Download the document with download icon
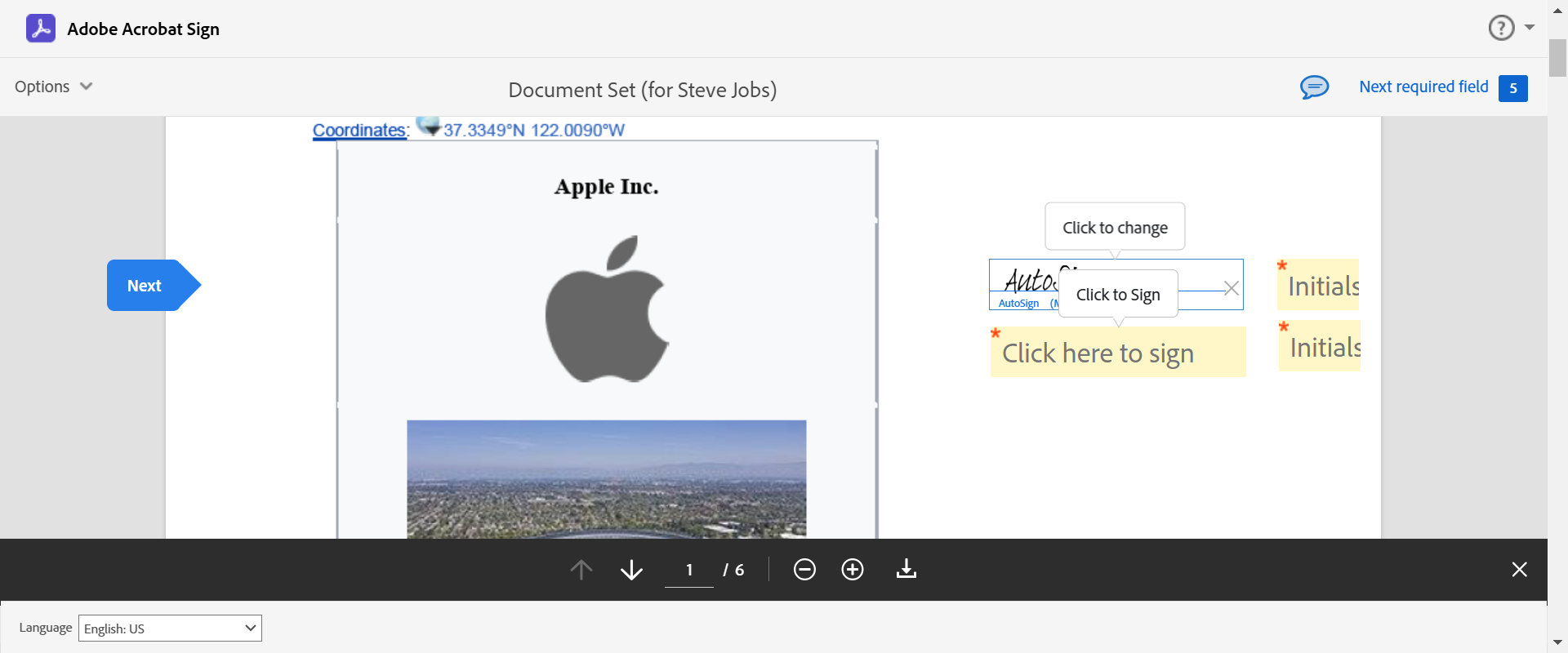1568x653 pixels. tap(906, 569)
